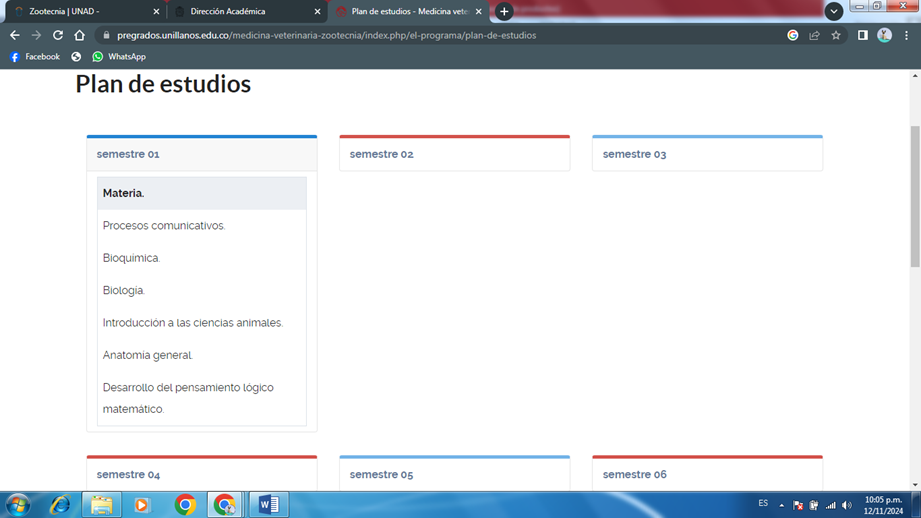Open the browser home page

[80, 35]
